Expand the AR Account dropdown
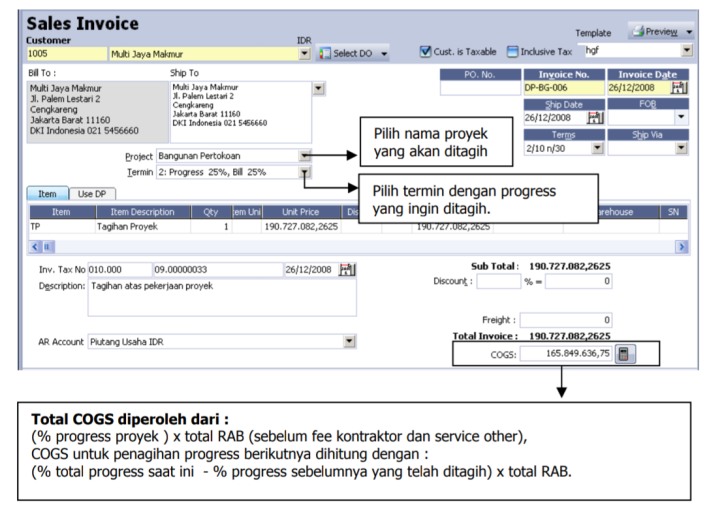Image resolution: width=705 pixels, height=512 pixels. click(x=349, y=342)
